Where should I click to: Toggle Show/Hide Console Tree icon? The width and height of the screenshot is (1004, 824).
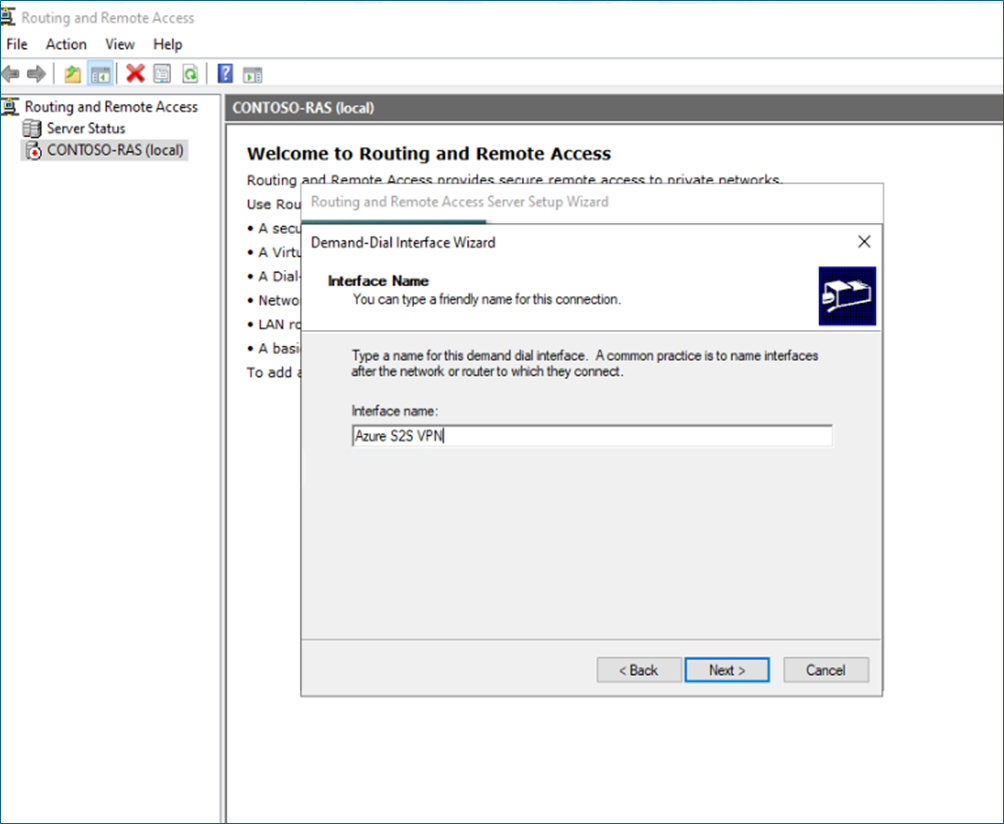(x=100, y=74)
